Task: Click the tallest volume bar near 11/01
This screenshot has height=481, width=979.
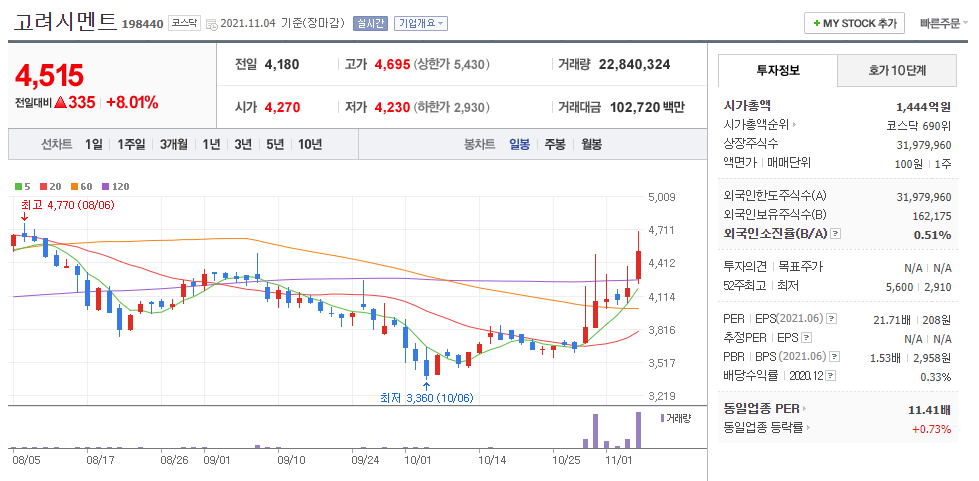Action: click(x=638, y=430)
